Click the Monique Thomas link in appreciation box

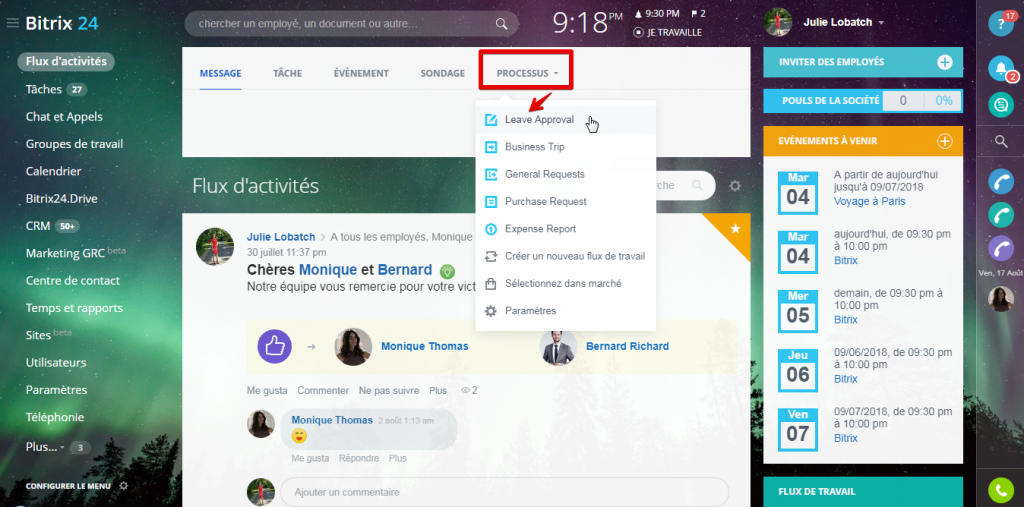[x=424, y=346]
